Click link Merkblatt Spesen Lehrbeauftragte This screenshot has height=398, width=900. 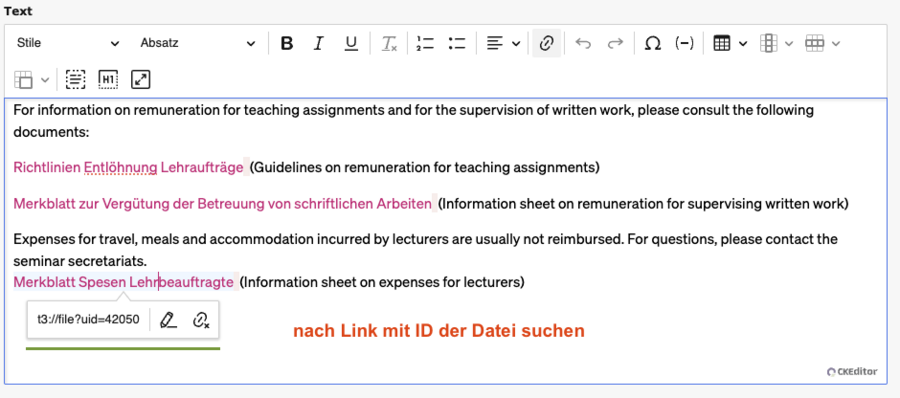point(123,282)
